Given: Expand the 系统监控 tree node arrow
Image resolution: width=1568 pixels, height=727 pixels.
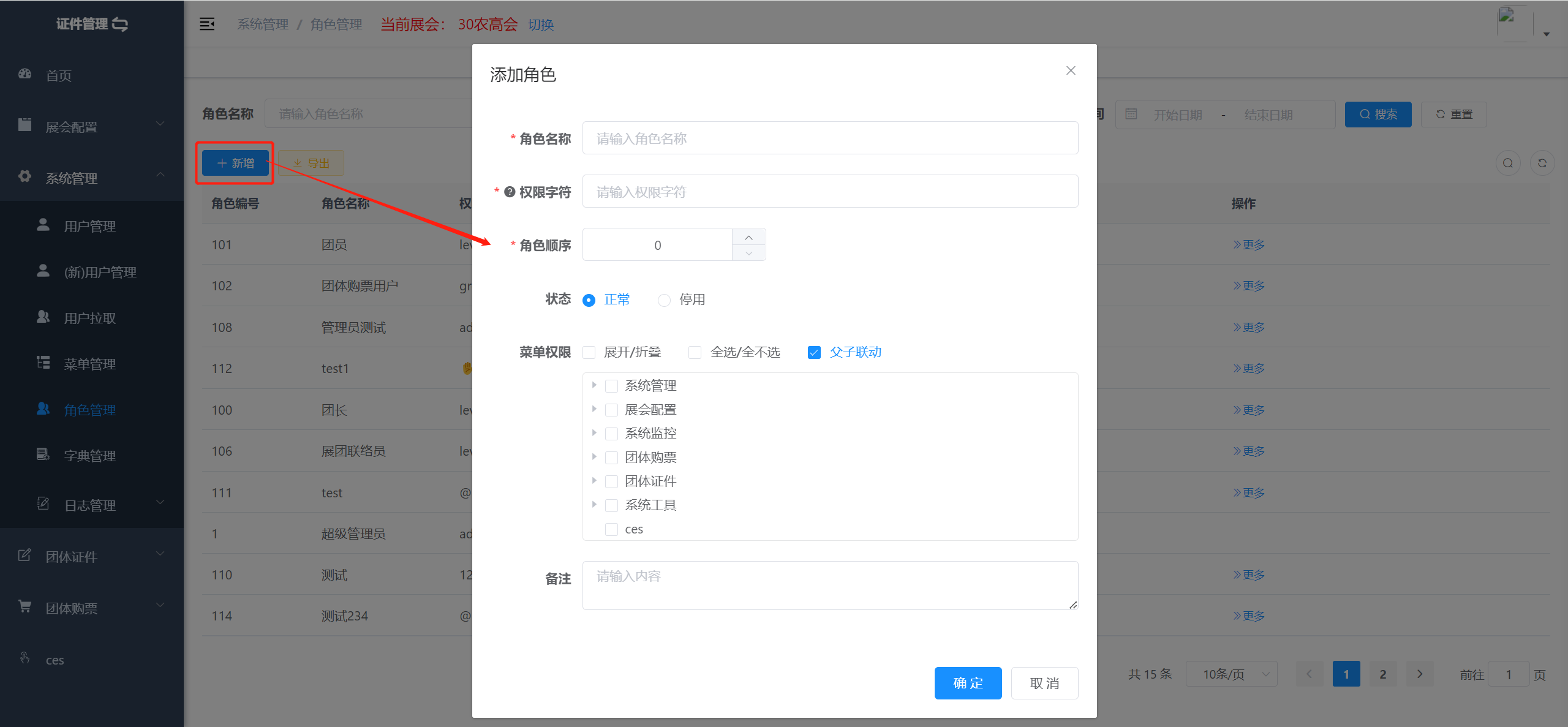Looking at the screenshot, I should 594,433.
